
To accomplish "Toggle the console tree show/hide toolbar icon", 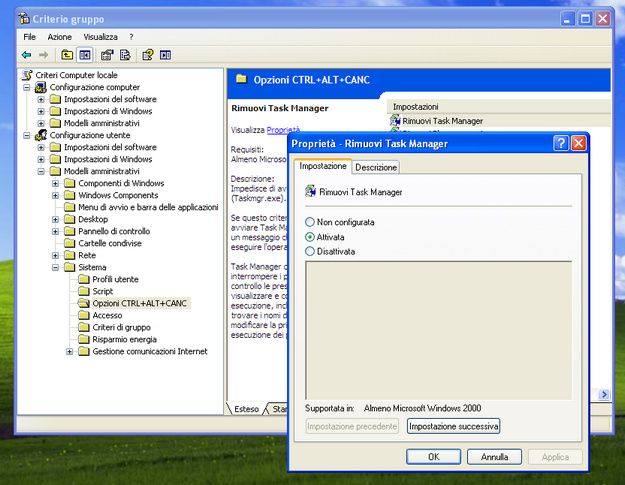I will tap(85, 55).
